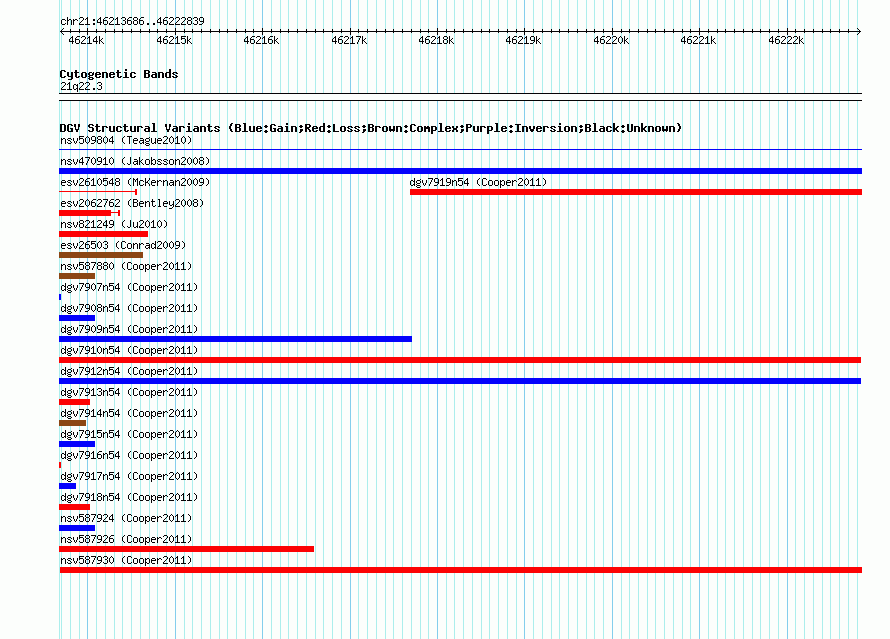Open dgv7909n54 (Cooper2011) label
890x639 pixels.
tap(129, 329)
